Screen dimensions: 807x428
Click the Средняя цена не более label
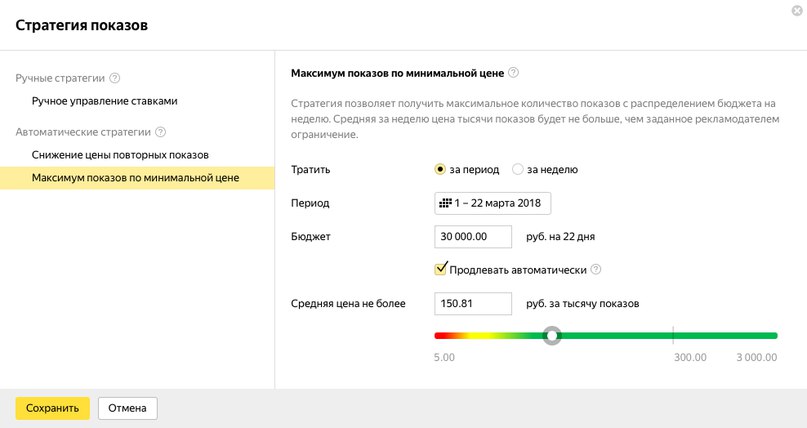[348, 304]
